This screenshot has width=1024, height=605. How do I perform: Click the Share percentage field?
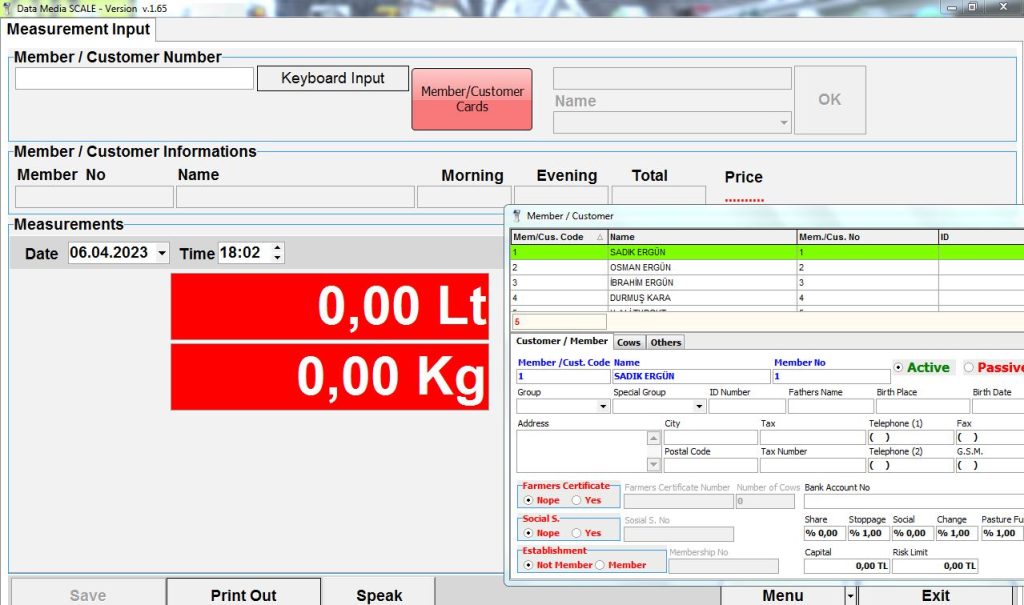[824, 533]
